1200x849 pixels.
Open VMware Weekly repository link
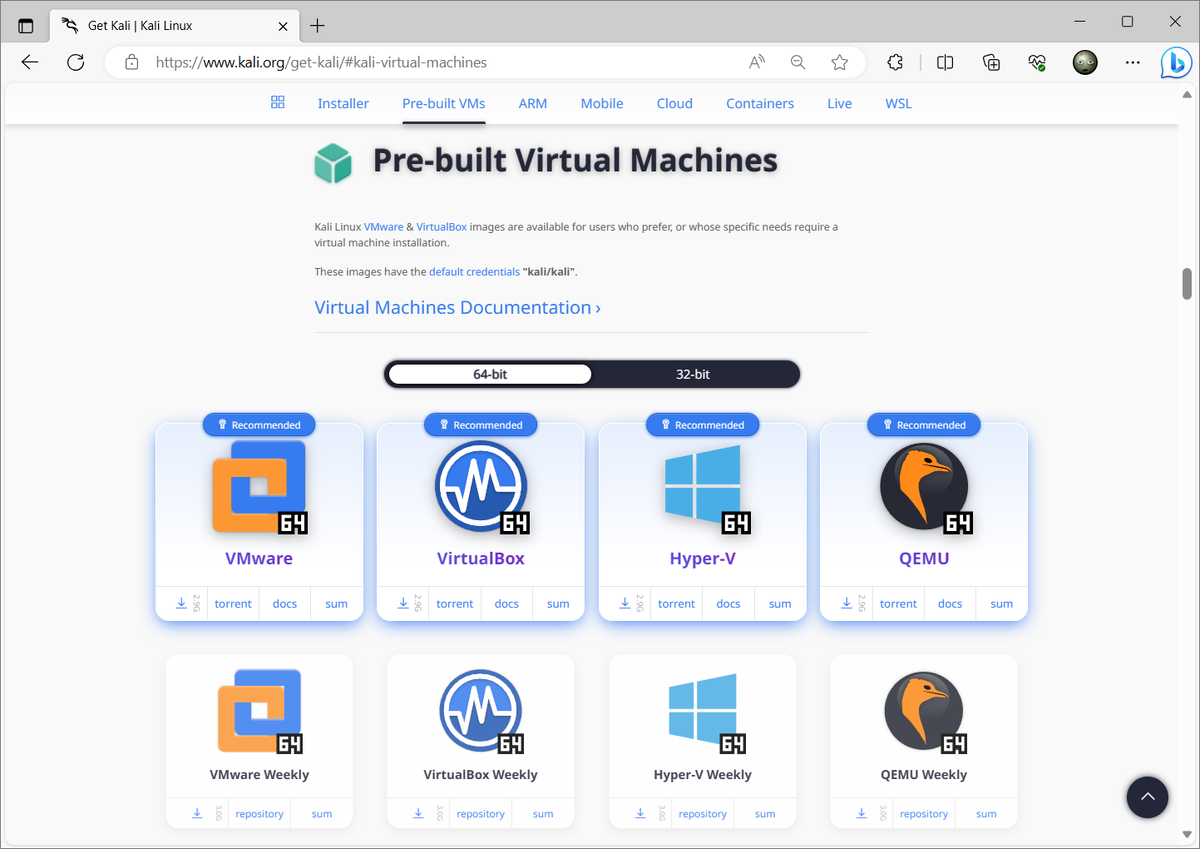pyautogui.click(x=260, y=813)
